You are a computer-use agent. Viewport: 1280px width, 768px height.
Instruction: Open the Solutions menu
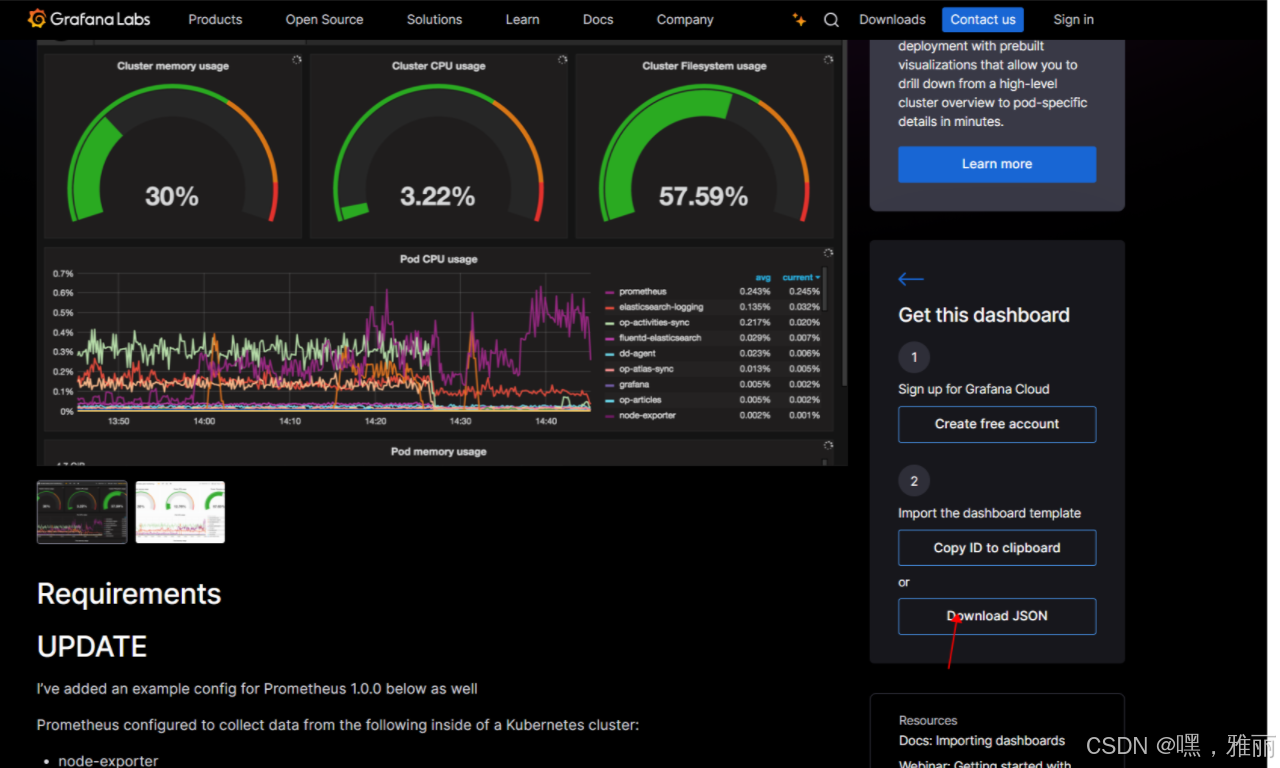coord(434,19)
